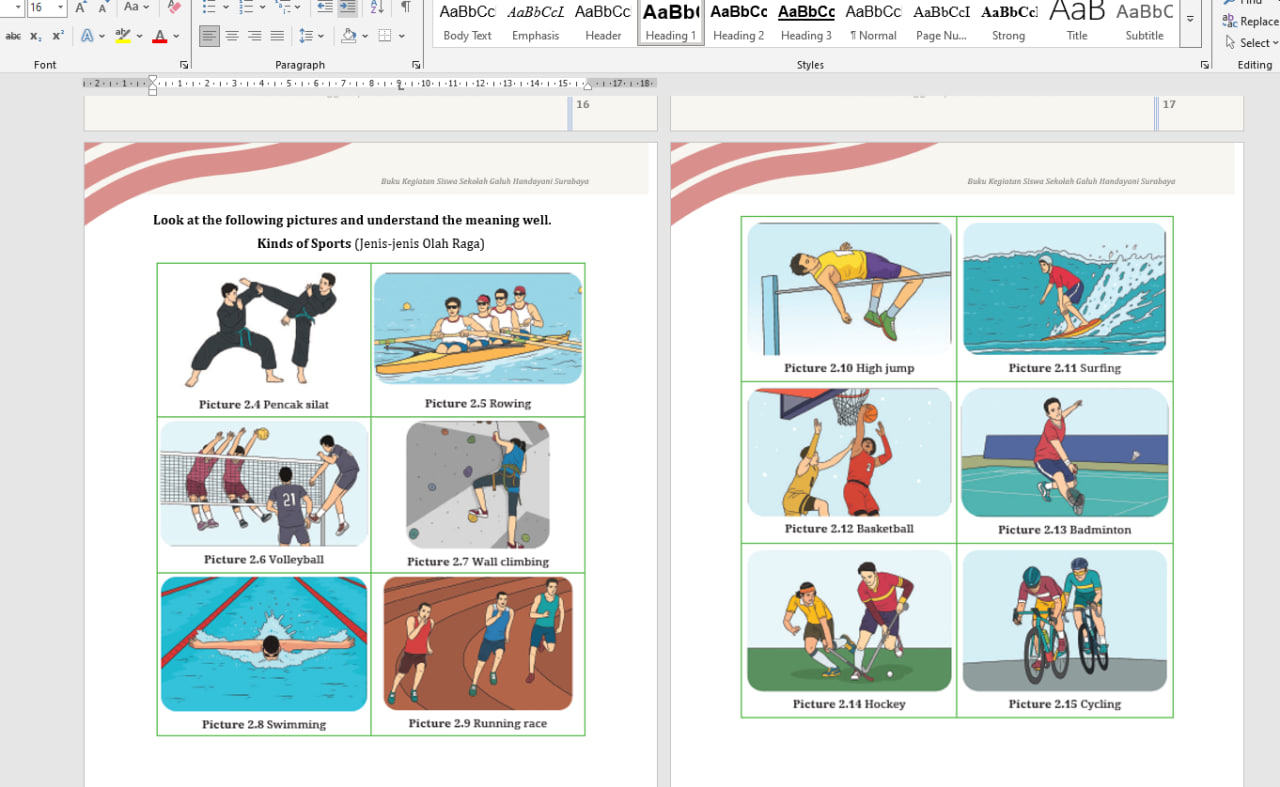Image resolution: width=1280 pixels, height=787 pixels.
Task: Expand numbering library dropdown arrow
Action: 262,7
